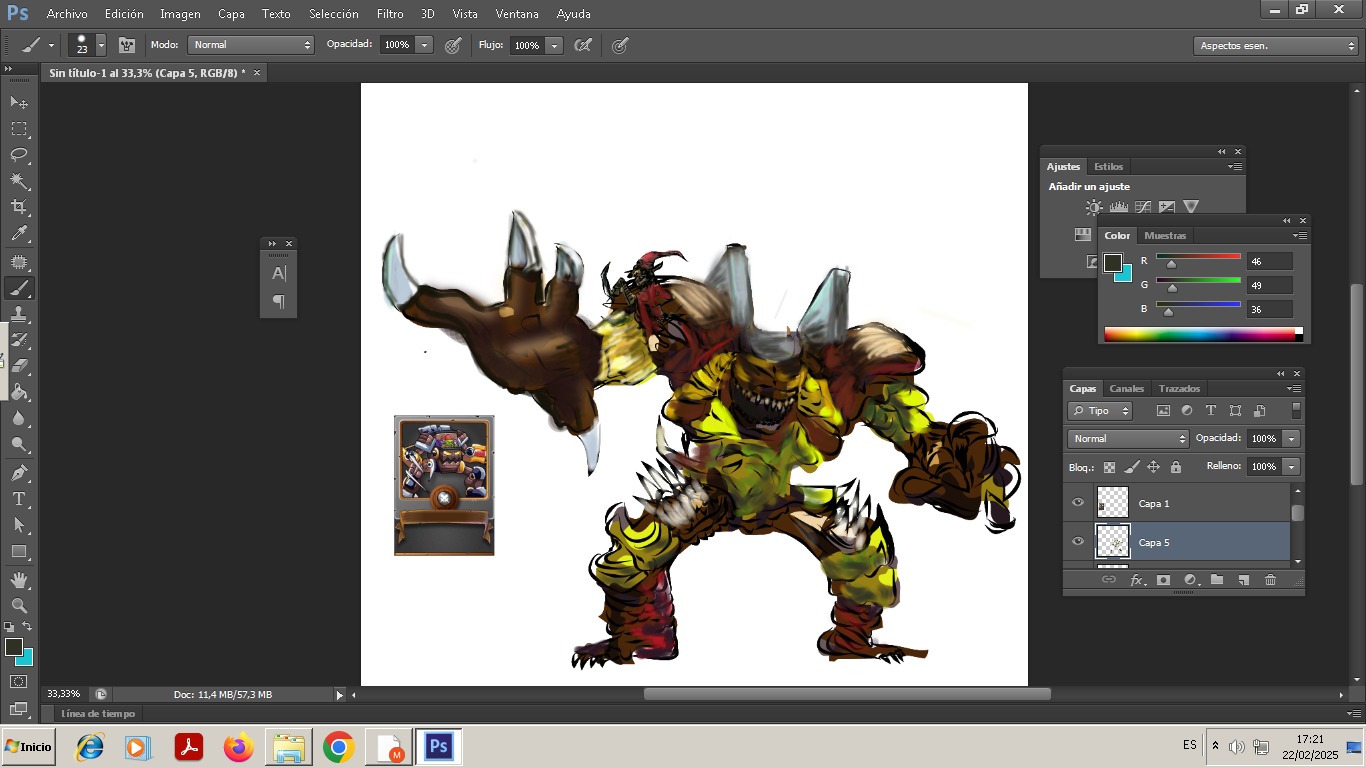Image resolution: width=1366 pixels, height=768 pixels.
Task: Select the Paint Bucket tool
Action: [x=19, y=392]
